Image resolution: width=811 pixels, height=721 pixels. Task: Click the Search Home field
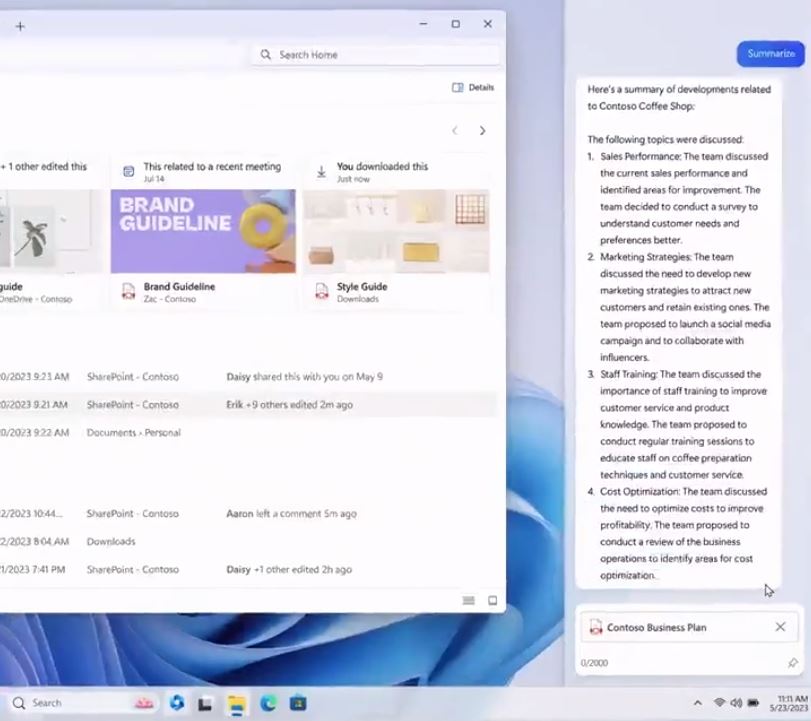click(x=376, y=54)
